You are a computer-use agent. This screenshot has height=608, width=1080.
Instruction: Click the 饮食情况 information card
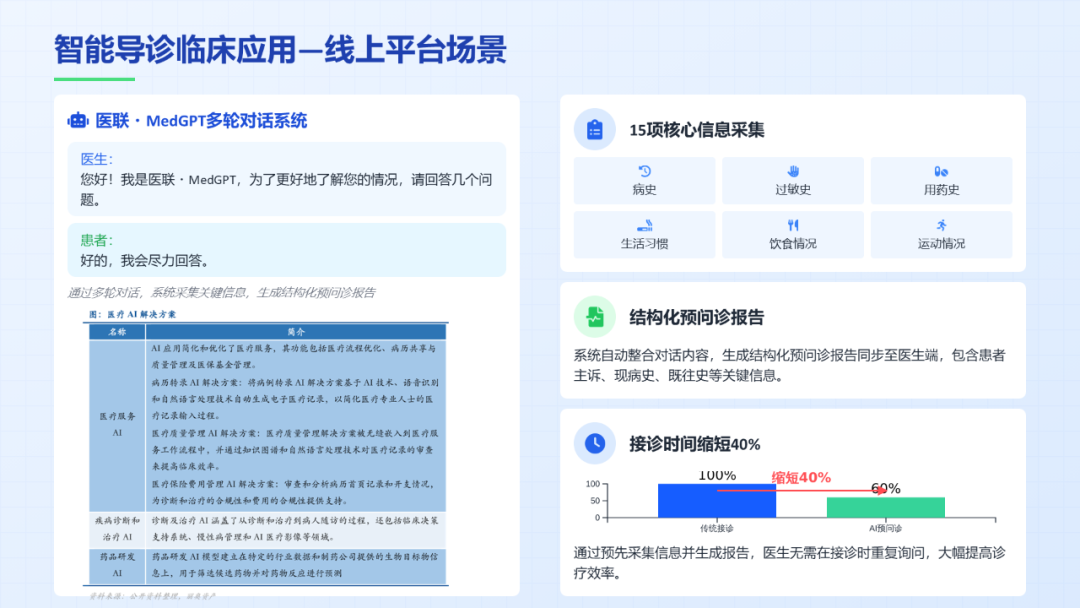[x=793, y=234]
